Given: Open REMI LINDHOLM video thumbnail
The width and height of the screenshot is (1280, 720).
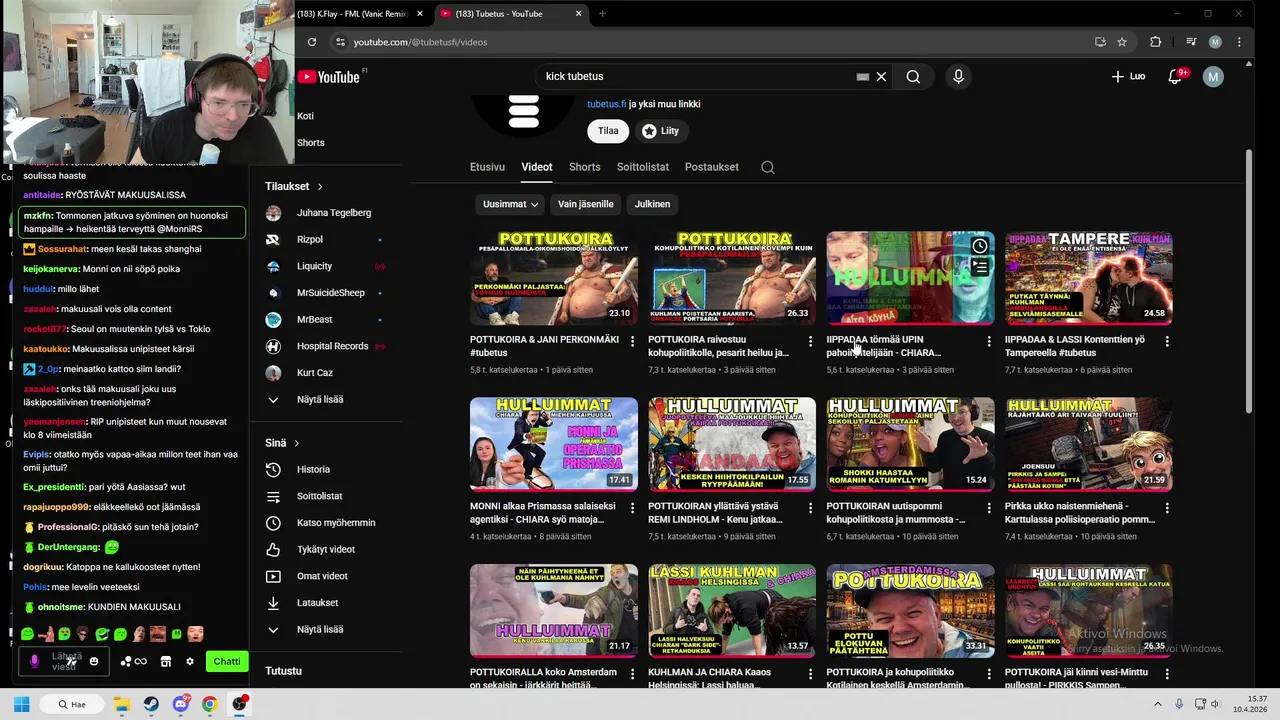Looking at the screenshot, I should (731, 444).
